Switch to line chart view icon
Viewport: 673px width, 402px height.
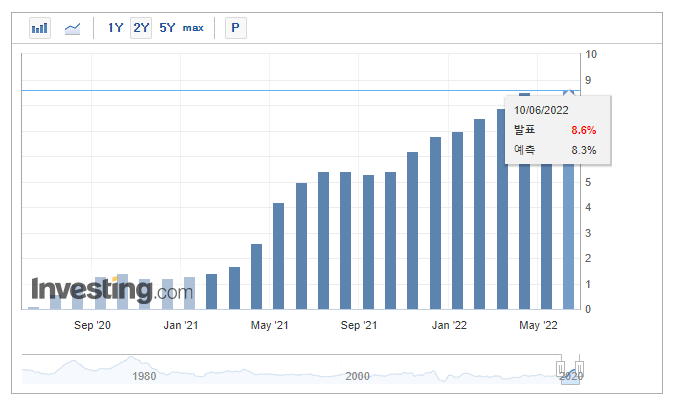point(72,28)
